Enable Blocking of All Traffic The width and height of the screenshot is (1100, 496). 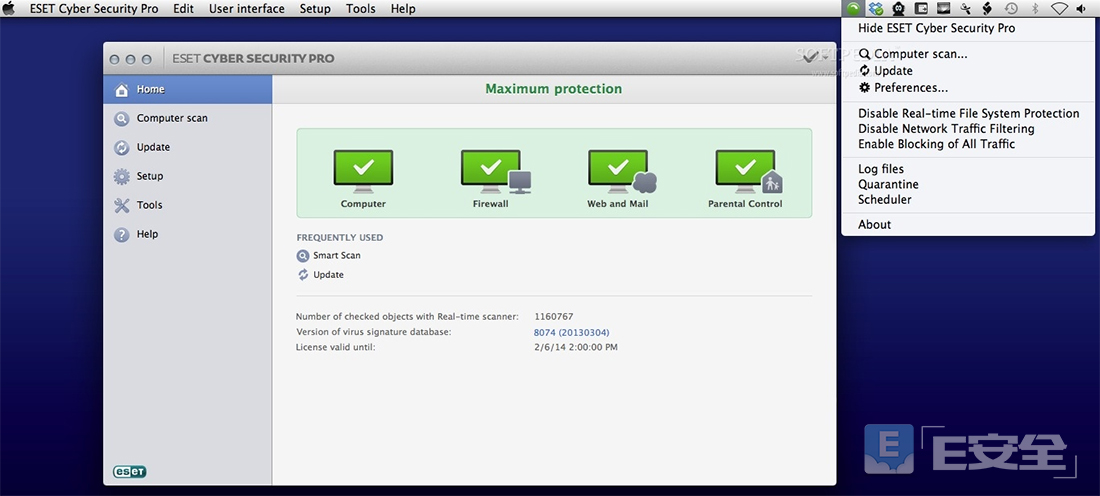(968, 145)
